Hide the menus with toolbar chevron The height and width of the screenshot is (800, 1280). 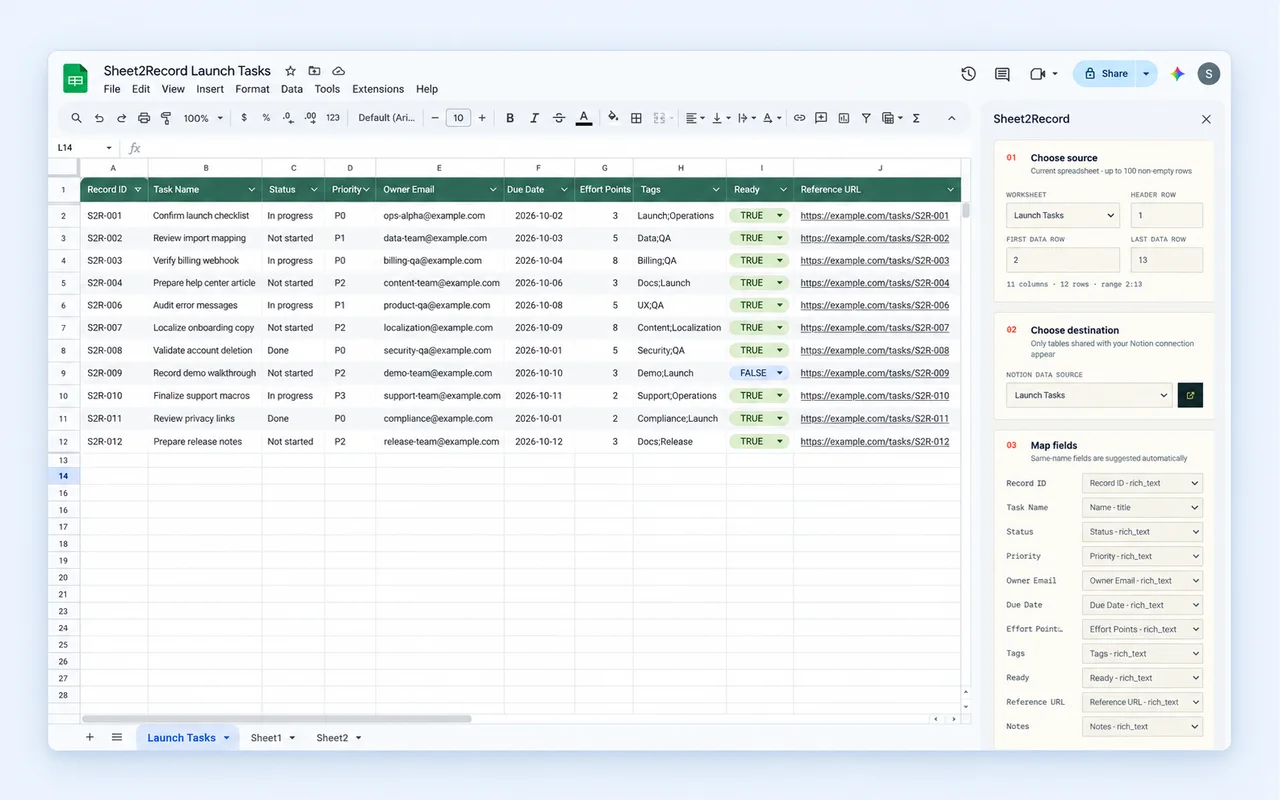tap(951, 118)
